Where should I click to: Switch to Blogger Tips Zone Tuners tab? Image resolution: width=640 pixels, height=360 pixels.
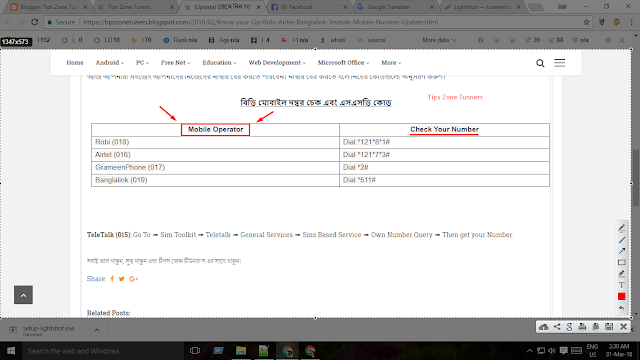tap(48, 7)
